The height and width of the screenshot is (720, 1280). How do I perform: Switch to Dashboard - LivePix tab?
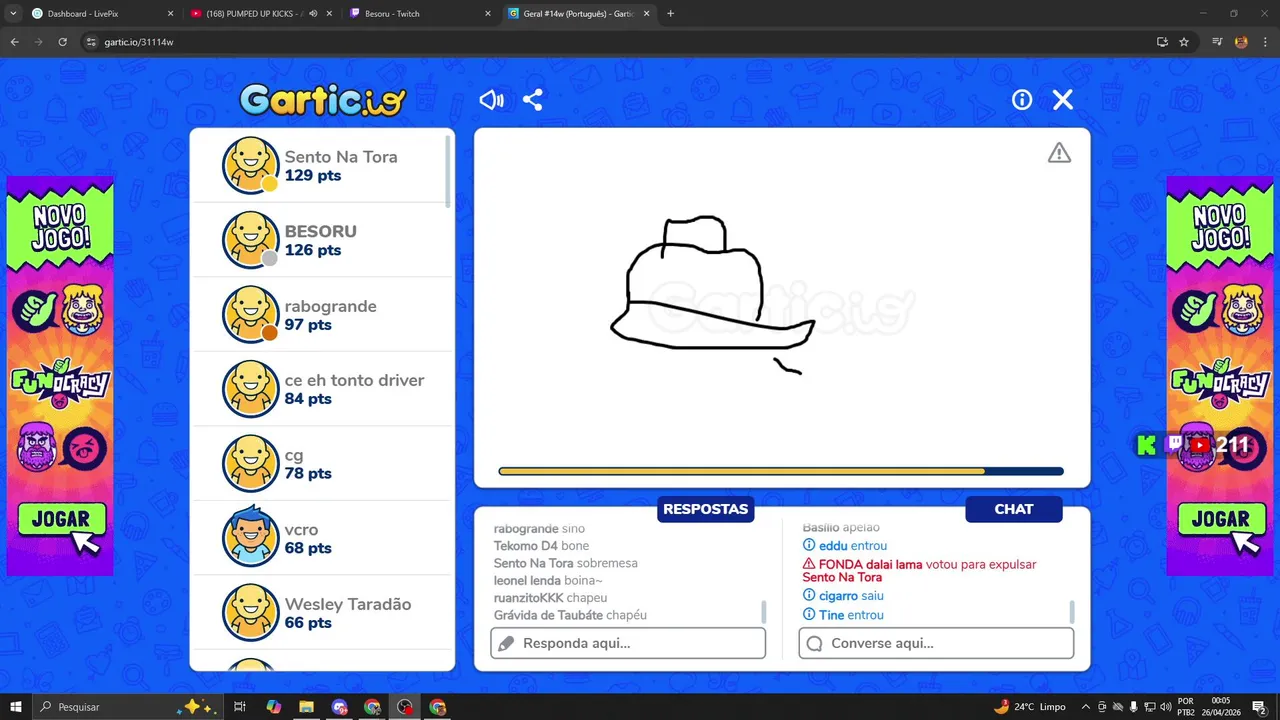pos(102,14)
